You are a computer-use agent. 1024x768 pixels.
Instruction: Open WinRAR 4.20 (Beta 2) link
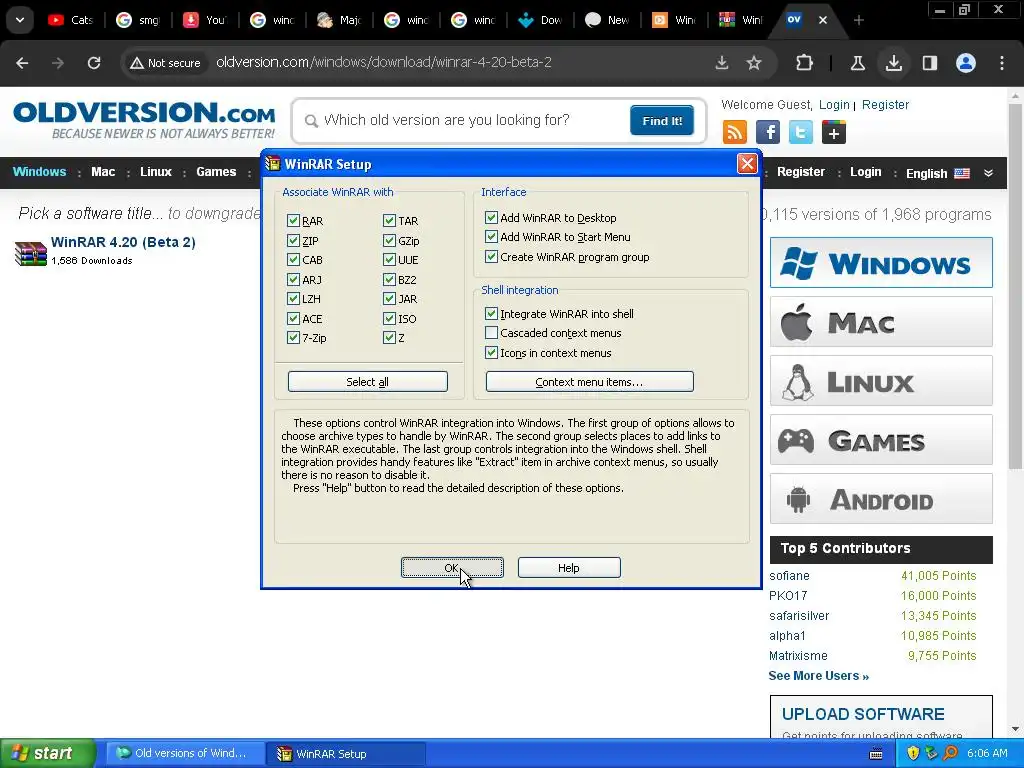coord(123,242)
